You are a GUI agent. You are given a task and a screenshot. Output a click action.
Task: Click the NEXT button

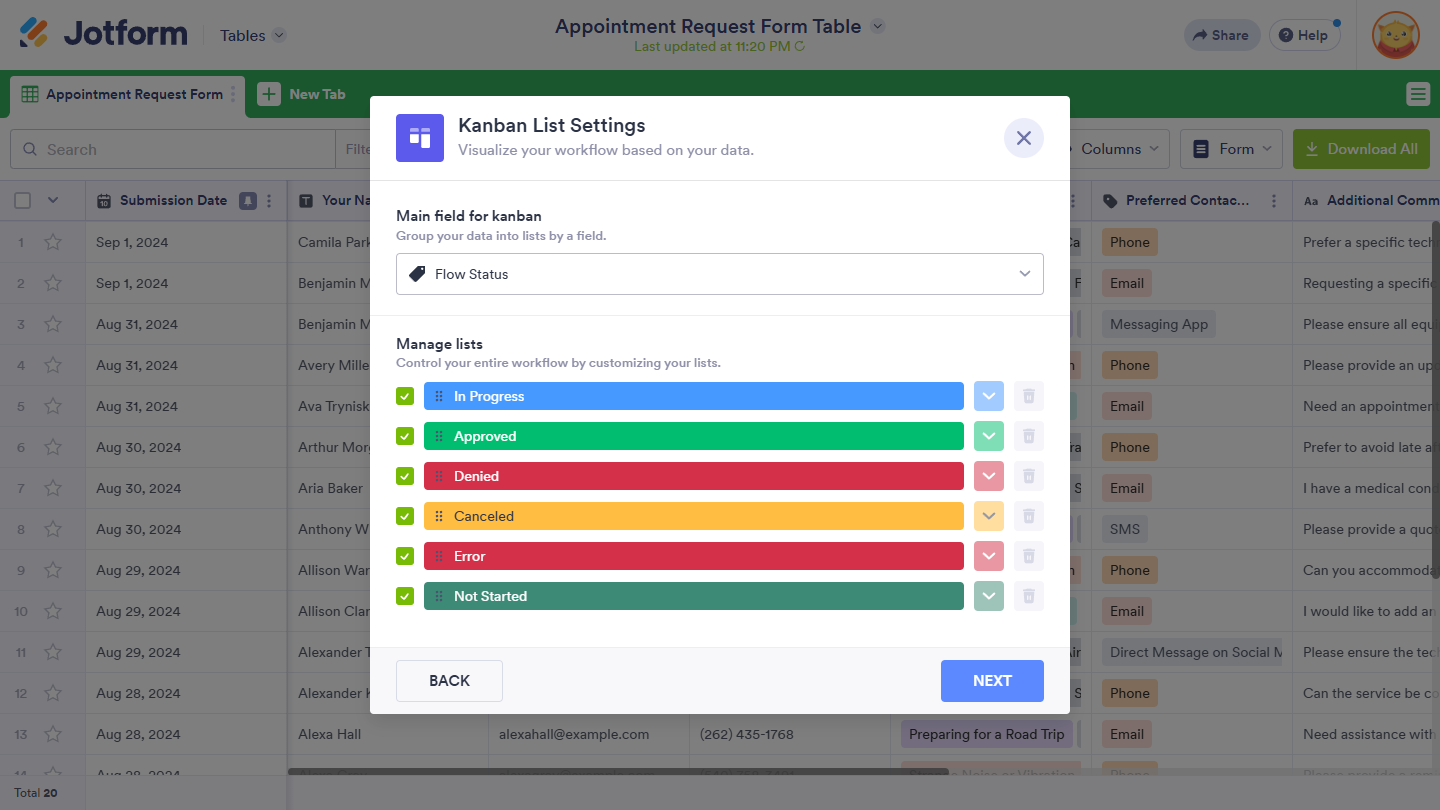[x=992, y=681]
